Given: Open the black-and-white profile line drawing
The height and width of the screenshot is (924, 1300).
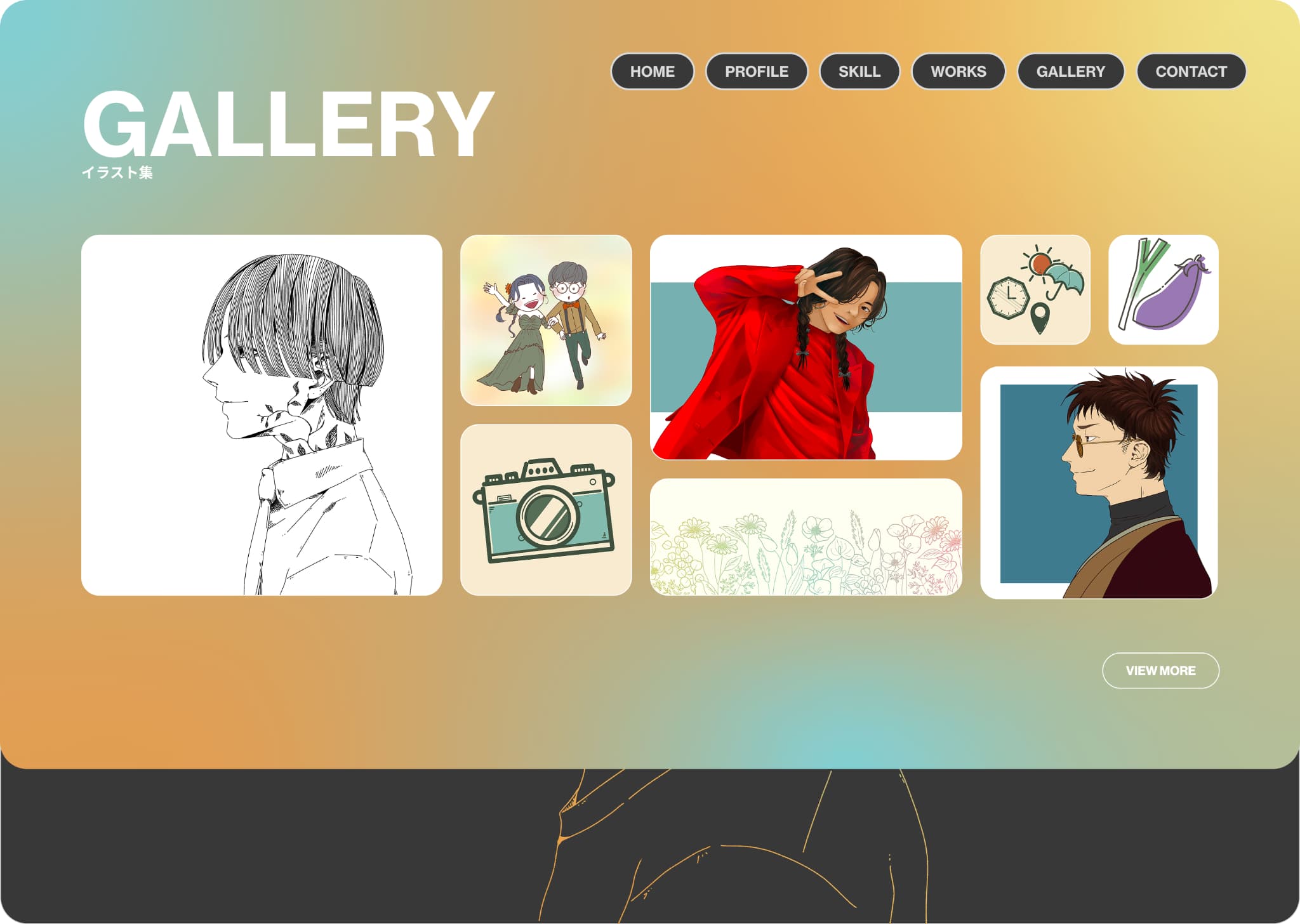Looking at the screenshot, I should coord(262,415).
